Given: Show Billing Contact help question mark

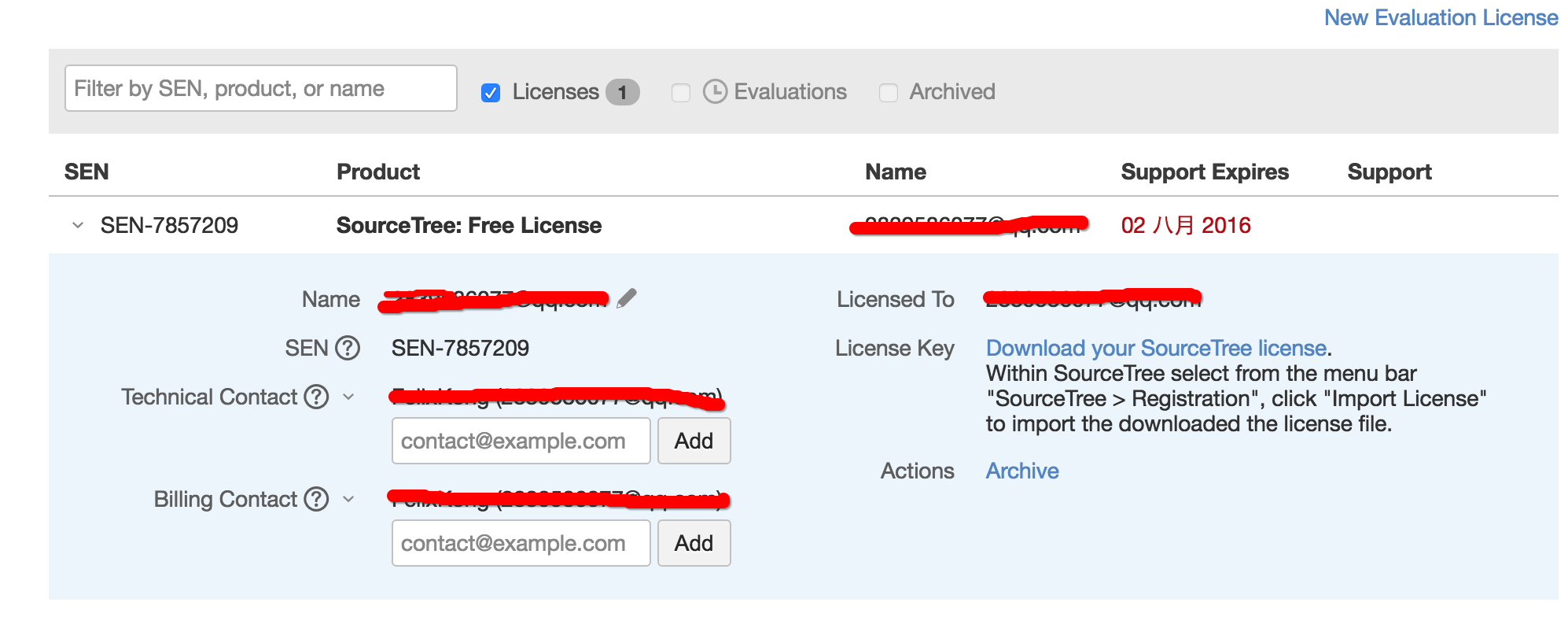Looking at the screenshot, I should (316, 499).
